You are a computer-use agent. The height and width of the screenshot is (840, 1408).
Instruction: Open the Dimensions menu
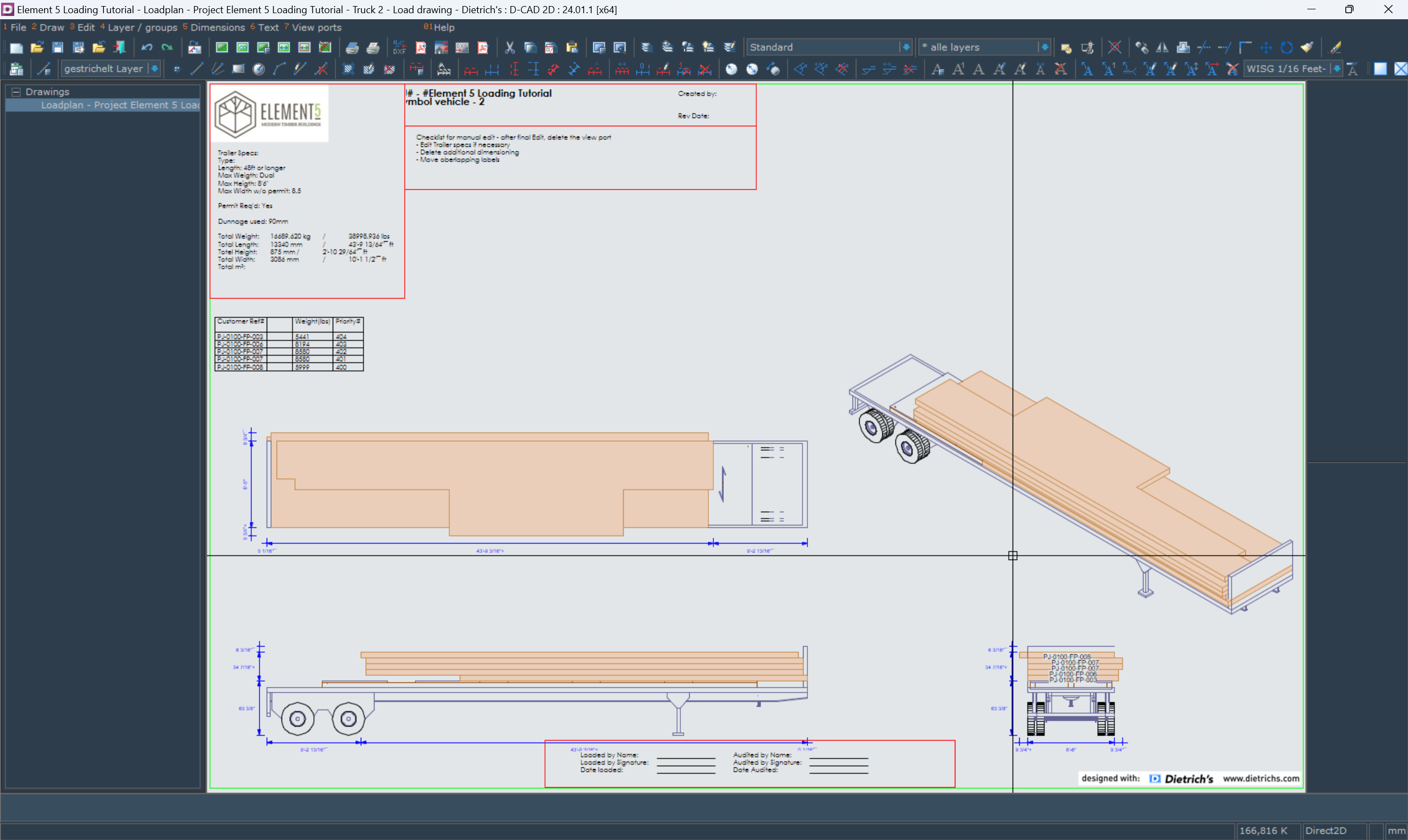click(217, 27)
